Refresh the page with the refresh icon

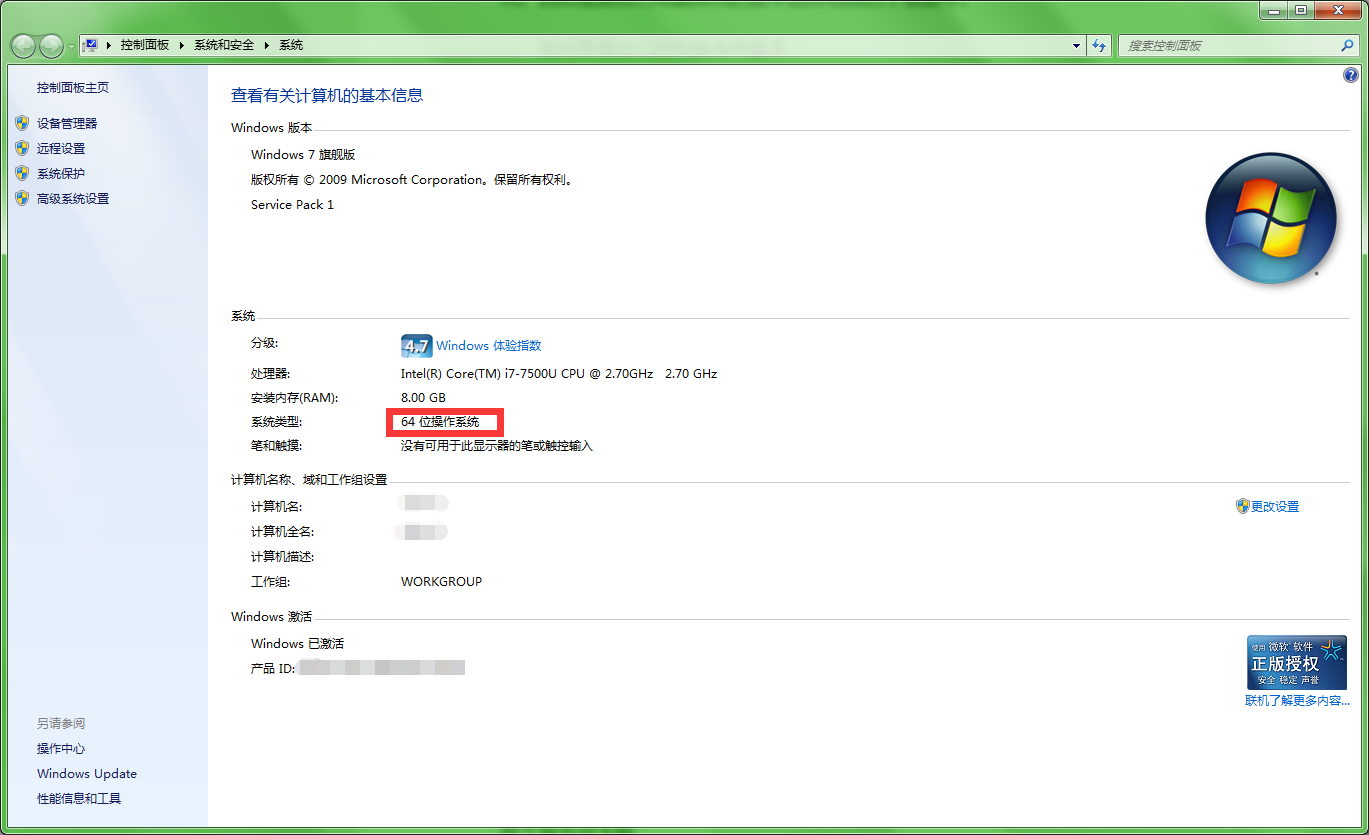coord(1099,46)
